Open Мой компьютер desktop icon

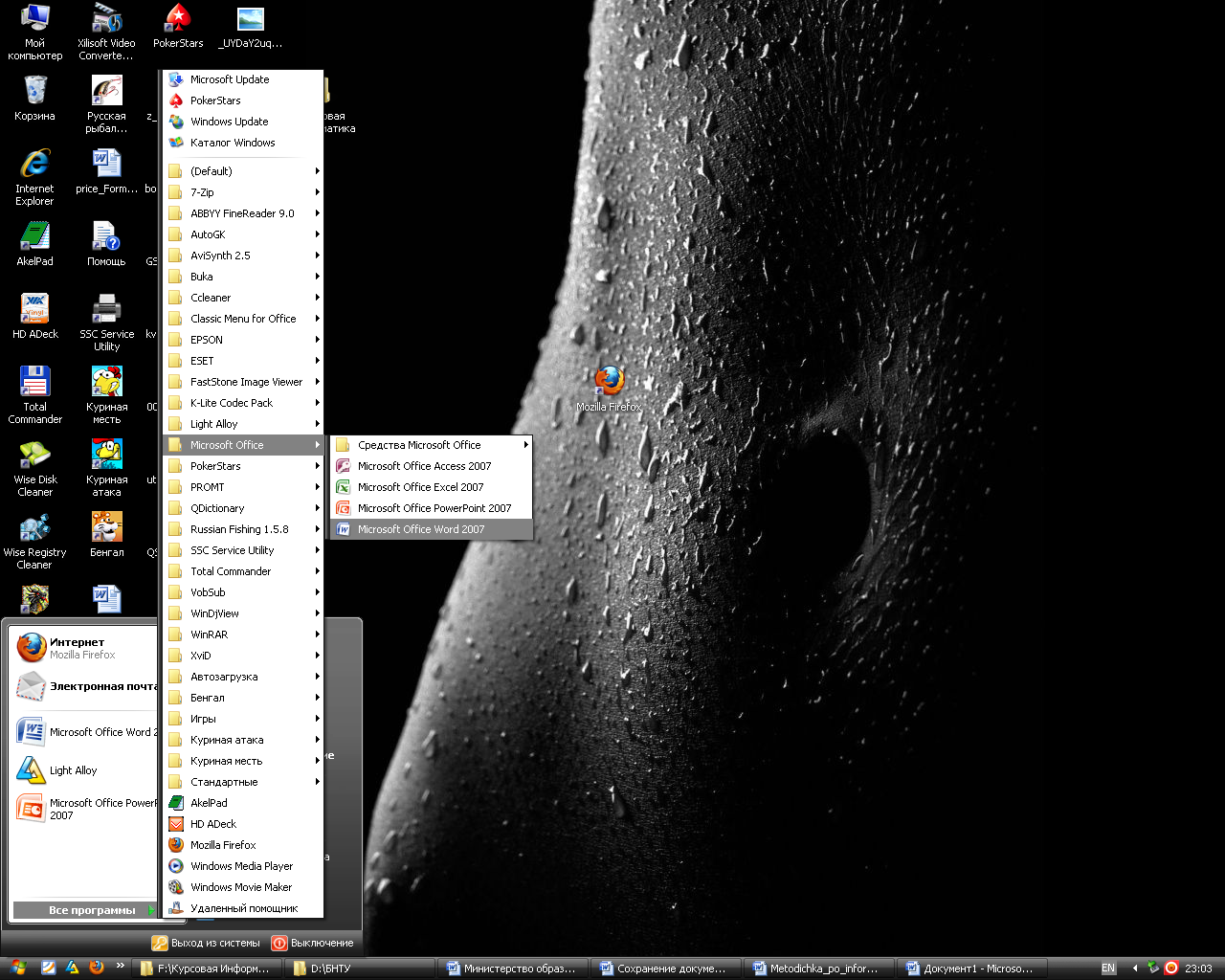(x=35, y=33)
